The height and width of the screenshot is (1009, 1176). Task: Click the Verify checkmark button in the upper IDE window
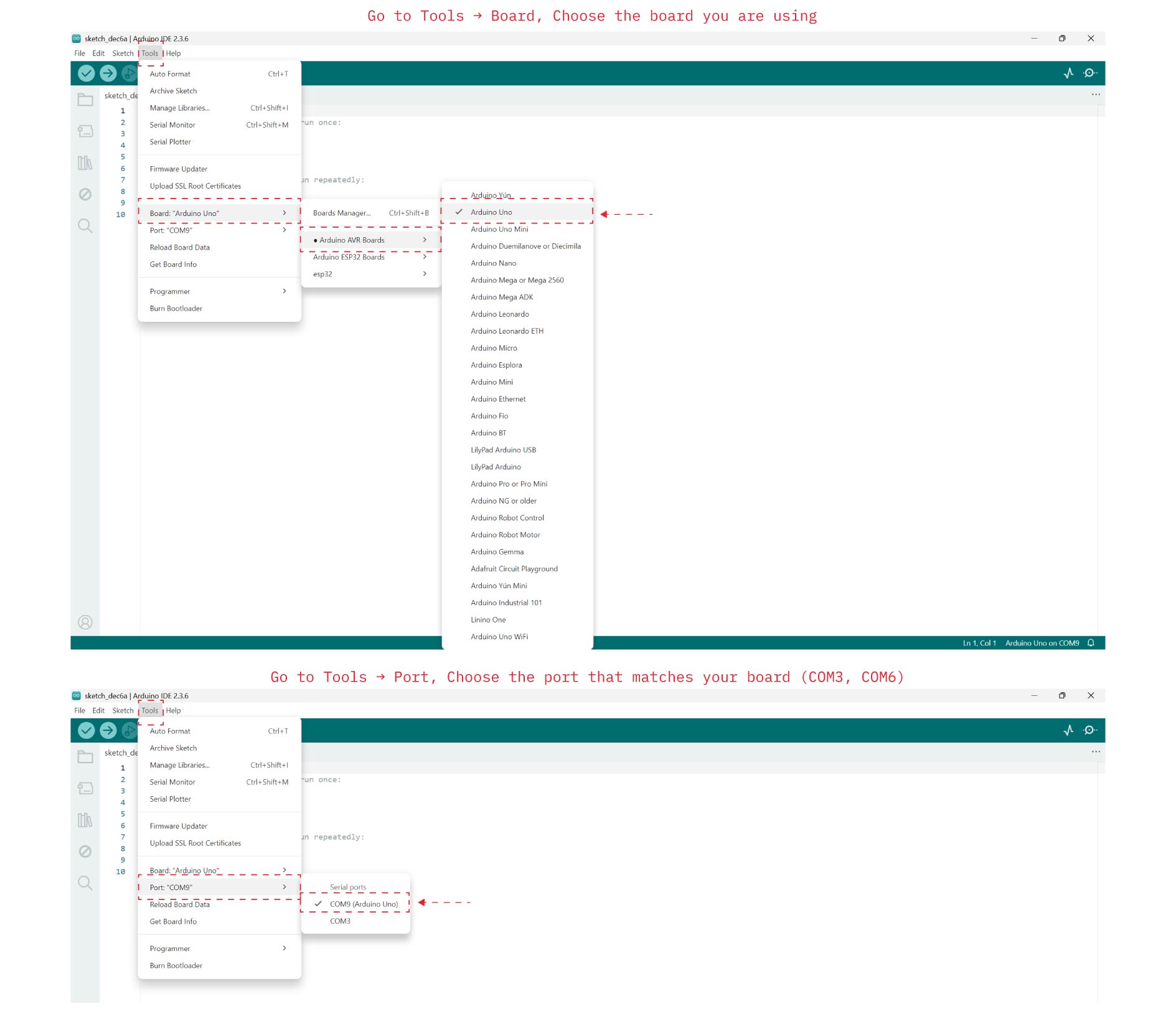coord(86,73)
